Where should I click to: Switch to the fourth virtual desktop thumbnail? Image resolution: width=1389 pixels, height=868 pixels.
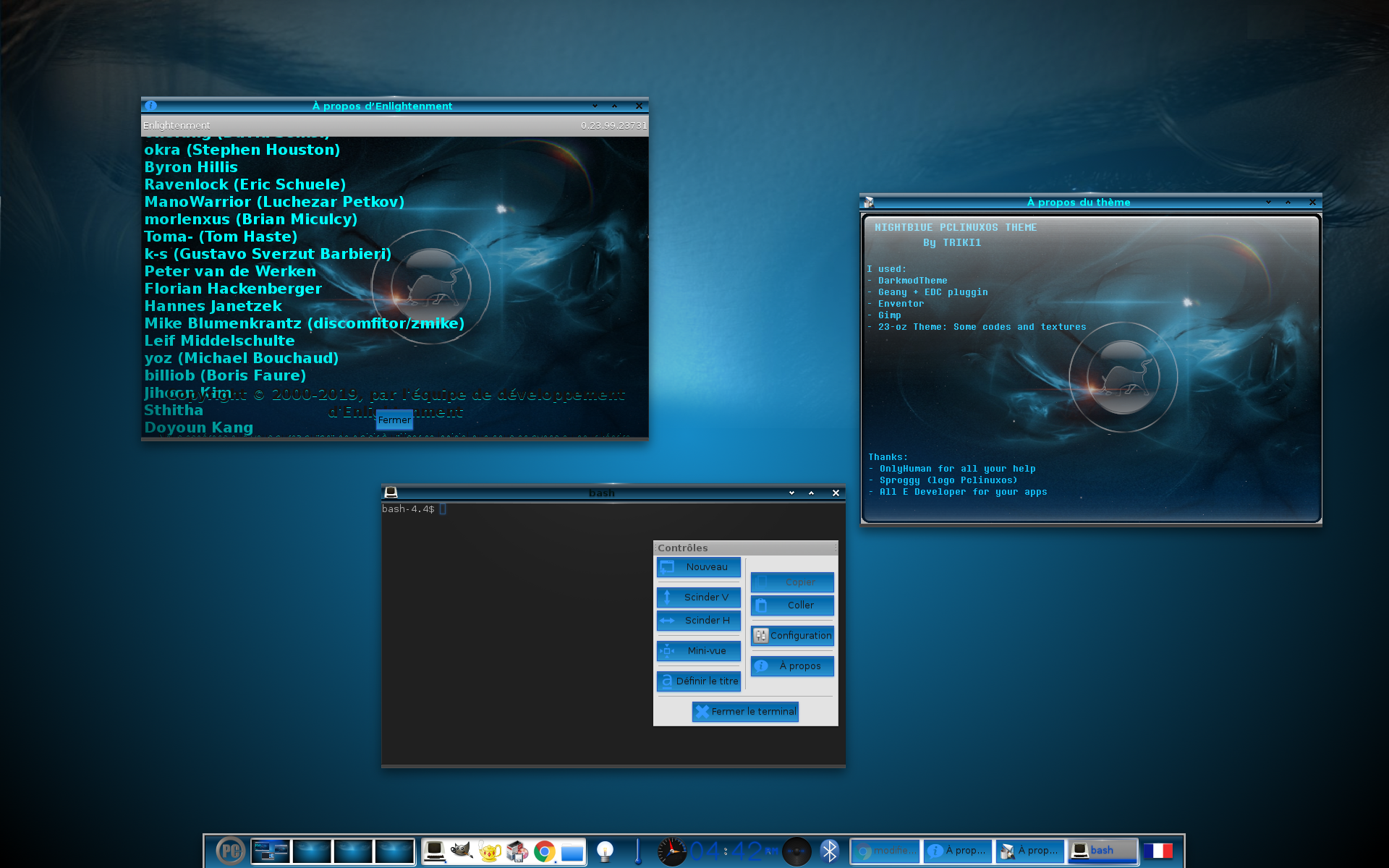394,851
